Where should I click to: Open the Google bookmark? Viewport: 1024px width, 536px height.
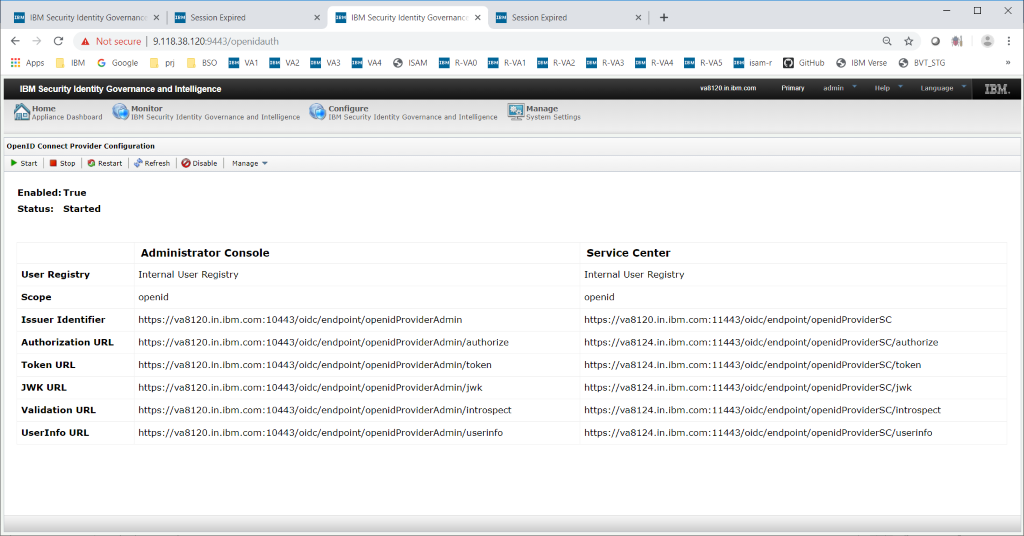click(118, 63)
